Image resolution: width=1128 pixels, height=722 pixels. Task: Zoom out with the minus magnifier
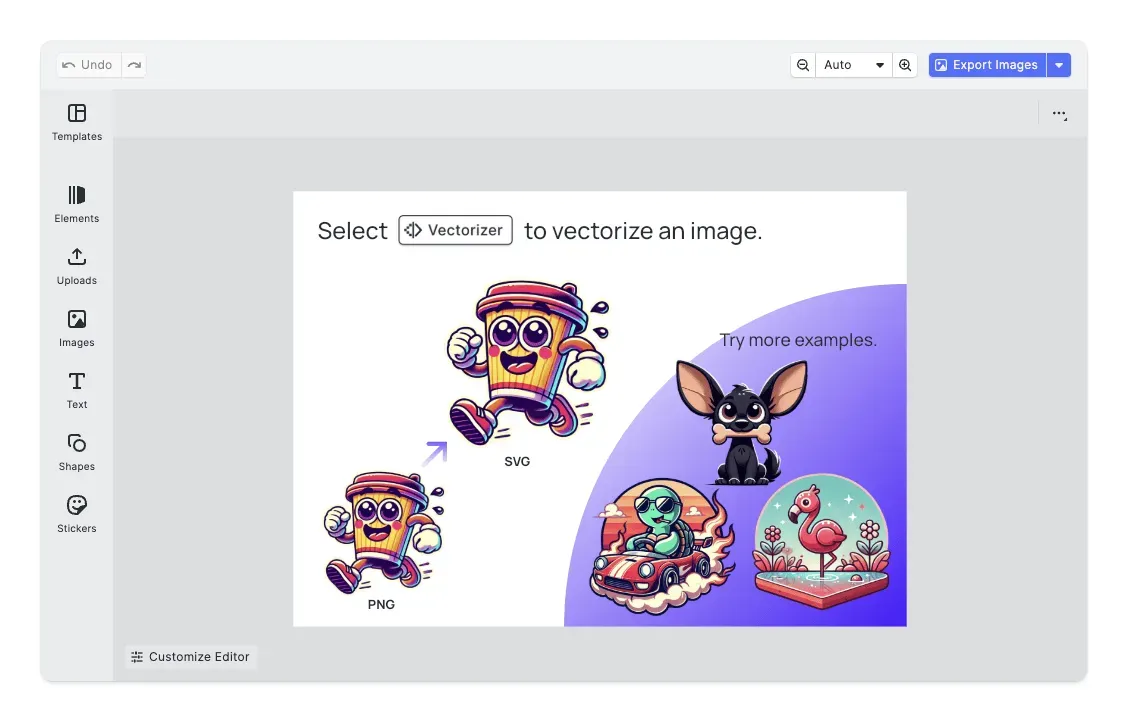(803, 65)
